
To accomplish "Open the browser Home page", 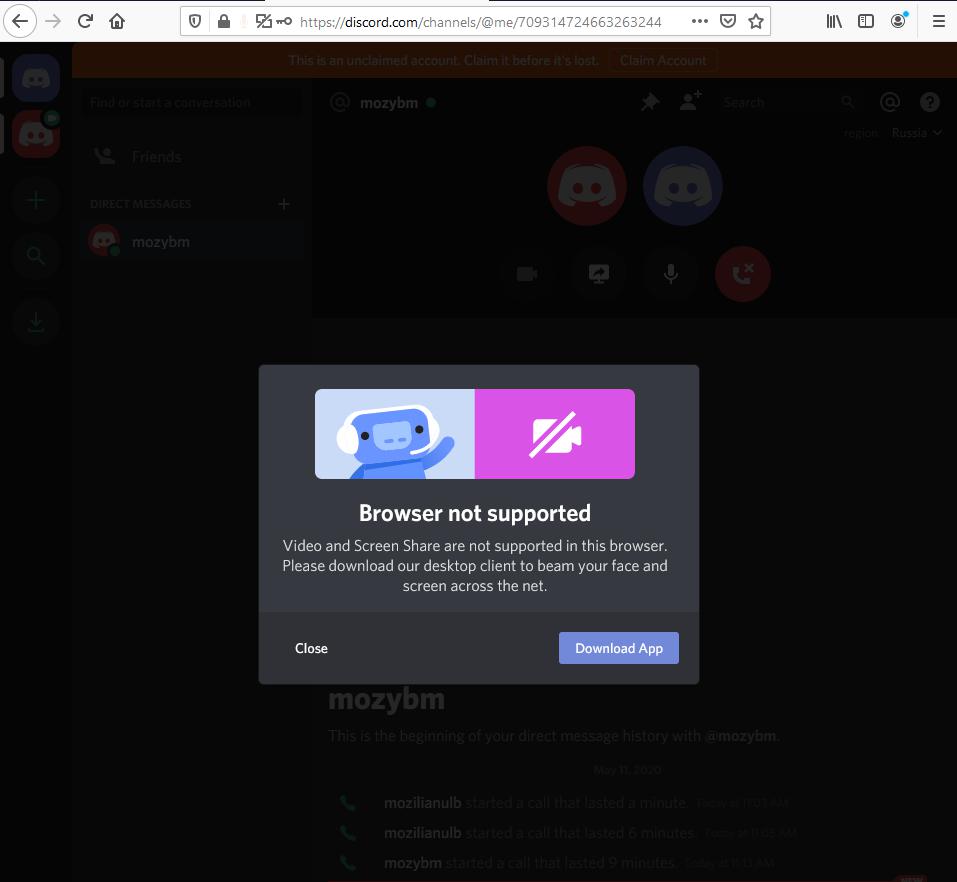I will 117,21.
